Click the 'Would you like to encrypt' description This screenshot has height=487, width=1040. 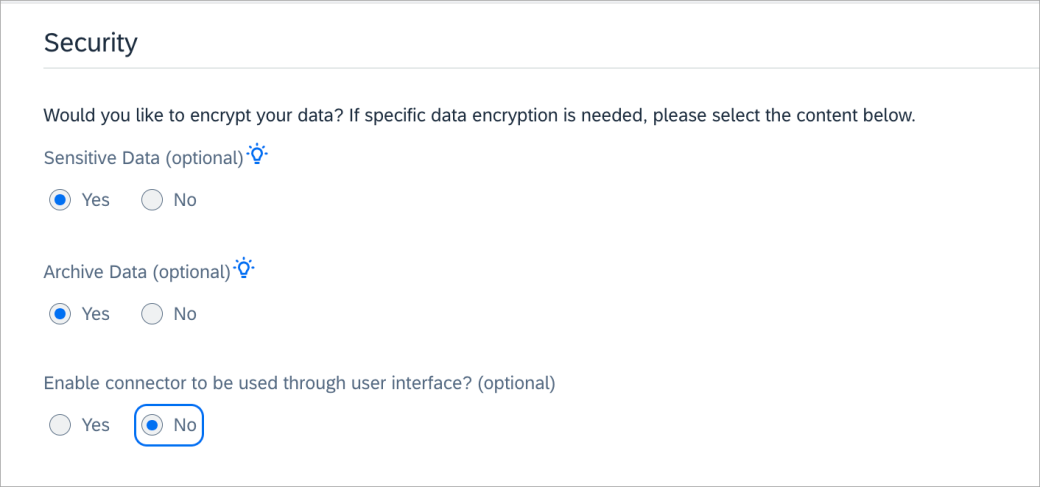[x=480, y=116]
